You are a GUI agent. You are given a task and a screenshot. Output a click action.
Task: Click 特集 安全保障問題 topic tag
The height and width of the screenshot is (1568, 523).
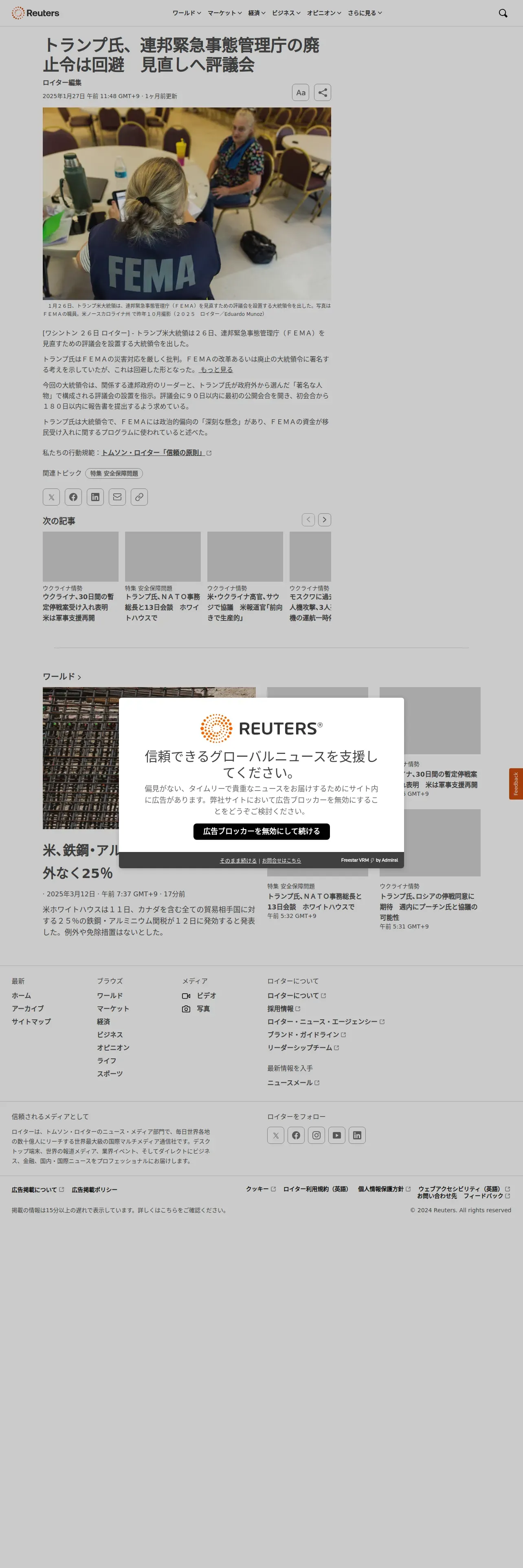pyautogui.click(x=114, y=473)
